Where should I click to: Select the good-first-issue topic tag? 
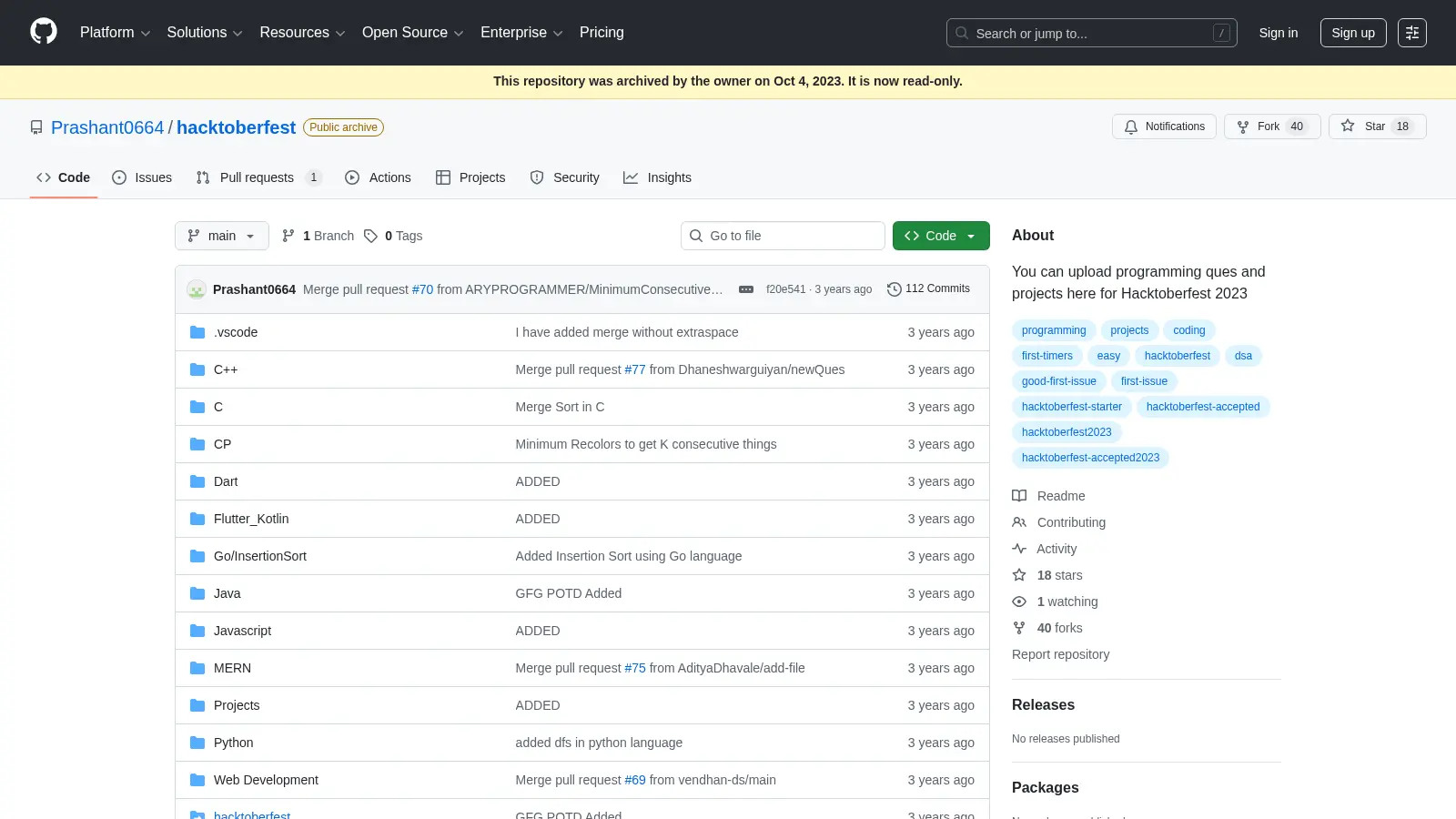click(x=1059, y=381)
